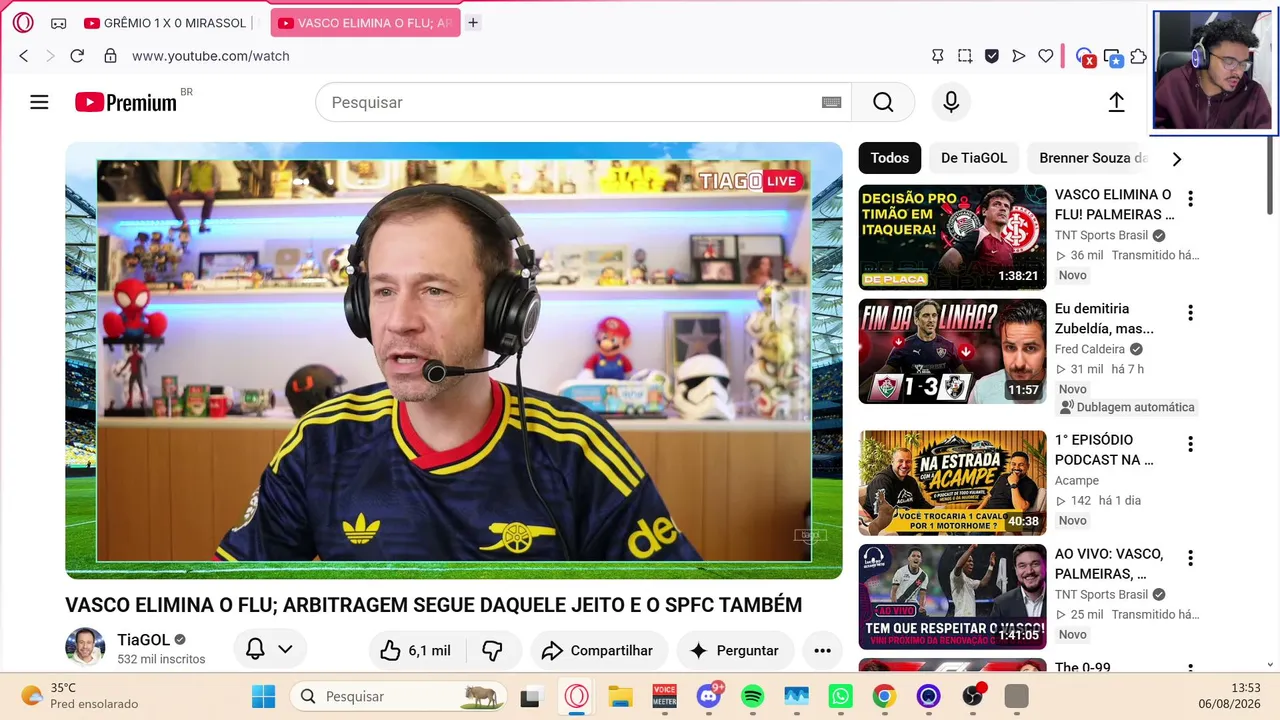The width and height of the screenshot is (1280, 720).
Task: Open the YouTube guide hamburger menu
Action: pos(39,102)
